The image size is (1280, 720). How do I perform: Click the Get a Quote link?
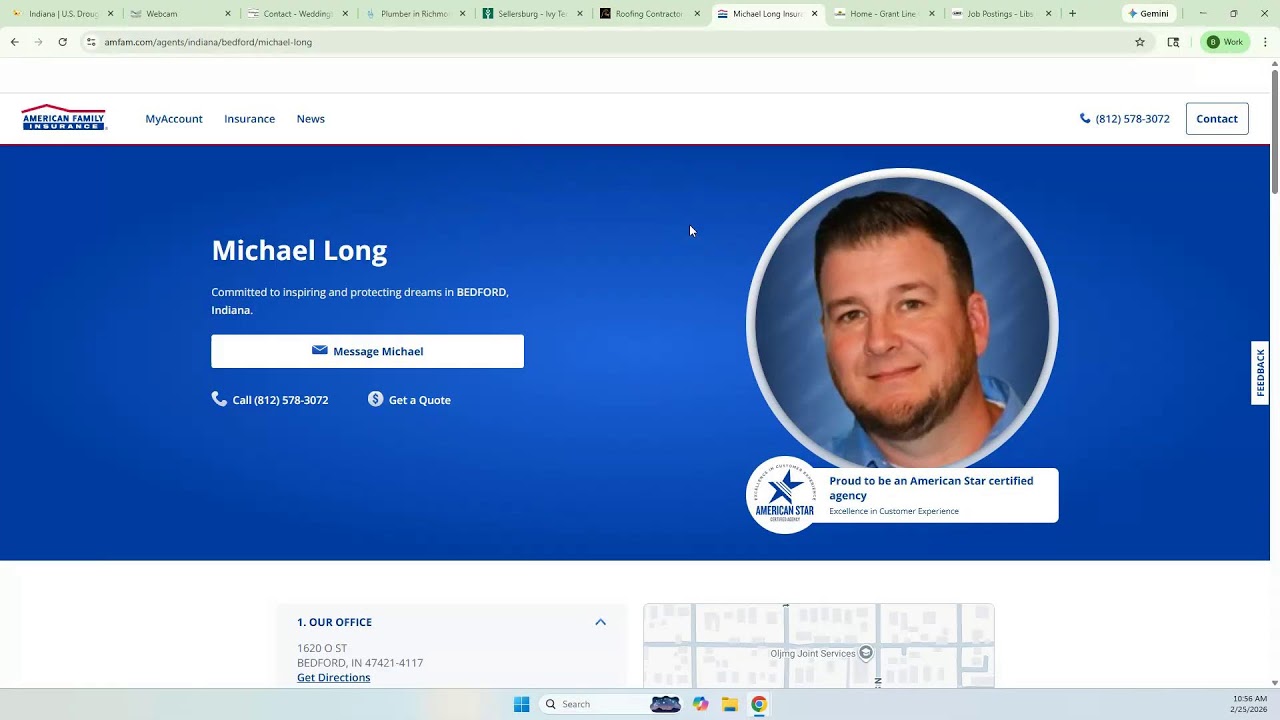[x=419, y=400]
